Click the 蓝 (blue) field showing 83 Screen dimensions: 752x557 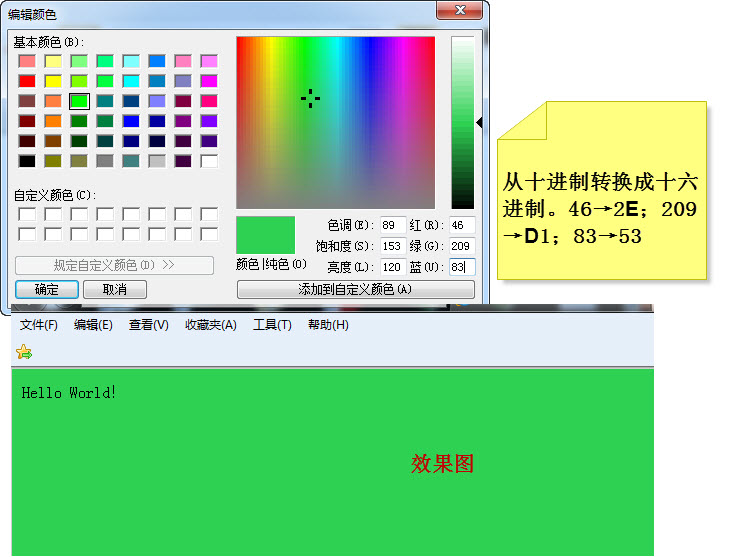click(x=462, y=267)
